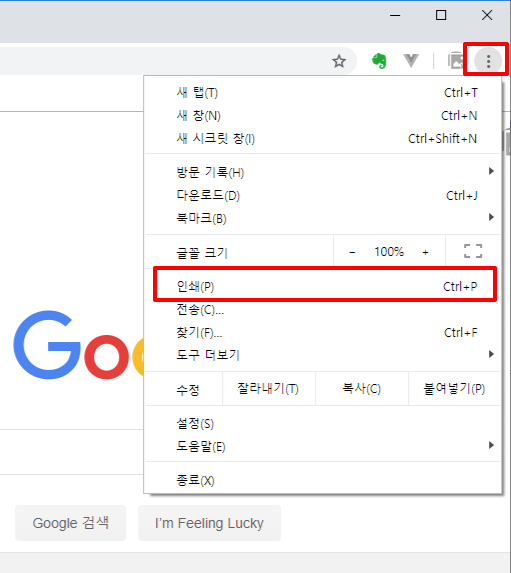Expand the 도움말(E) help submenu
This screenshot has height=573, width=511.
tap(322, 446)
